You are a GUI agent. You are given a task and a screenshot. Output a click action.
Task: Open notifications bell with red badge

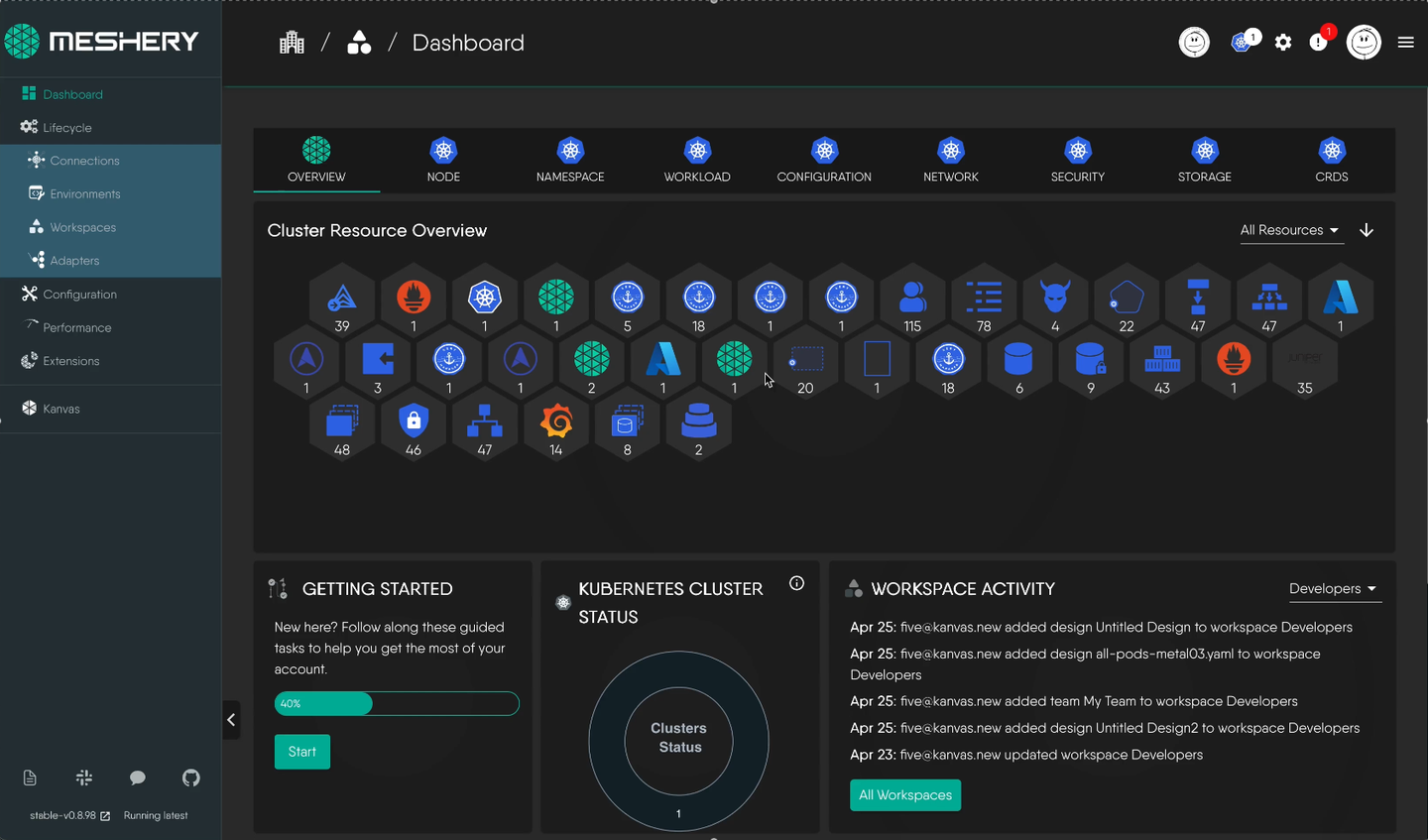click(x=1319, y=42)
